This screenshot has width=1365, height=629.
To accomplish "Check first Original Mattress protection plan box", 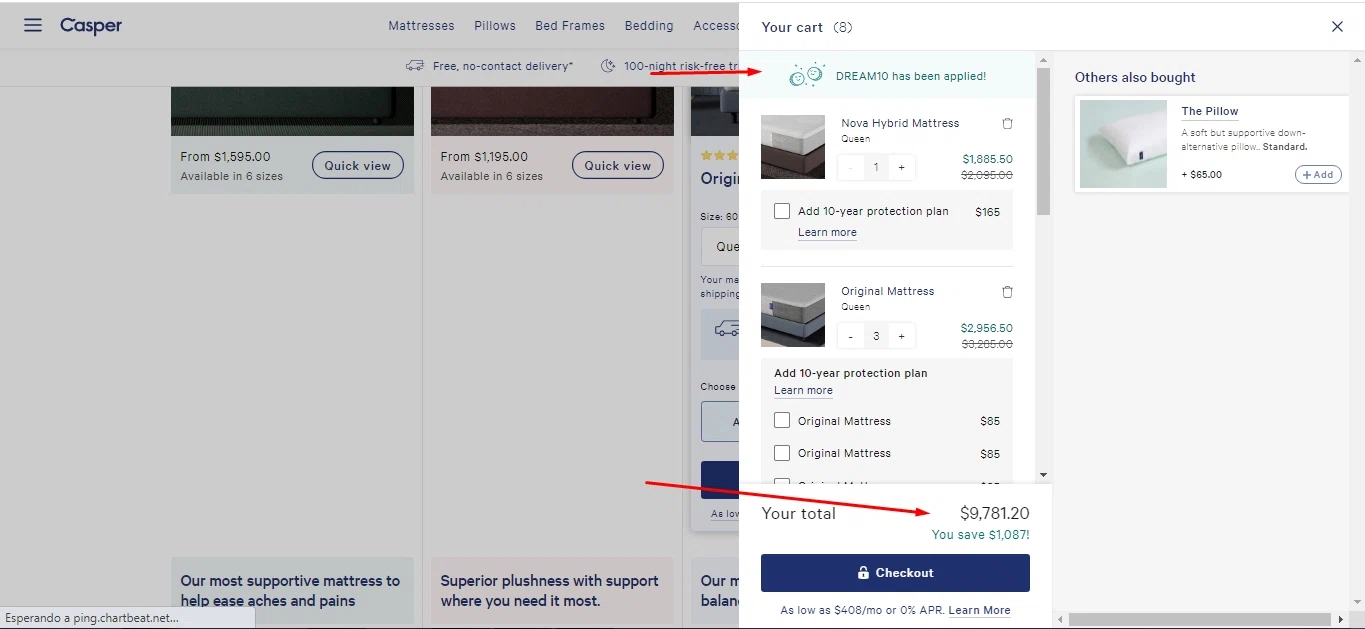I will point(782,421).
